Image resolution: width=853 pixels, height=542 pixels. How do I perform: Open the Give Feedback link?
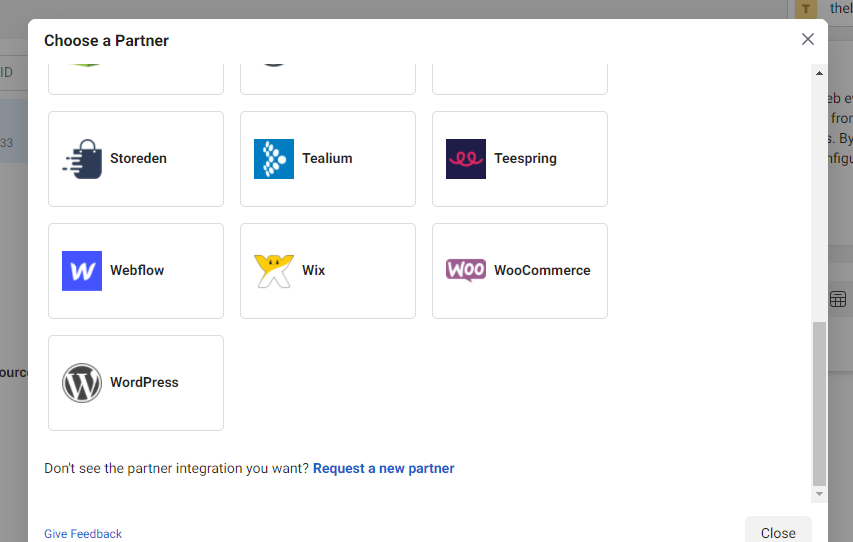83,534
